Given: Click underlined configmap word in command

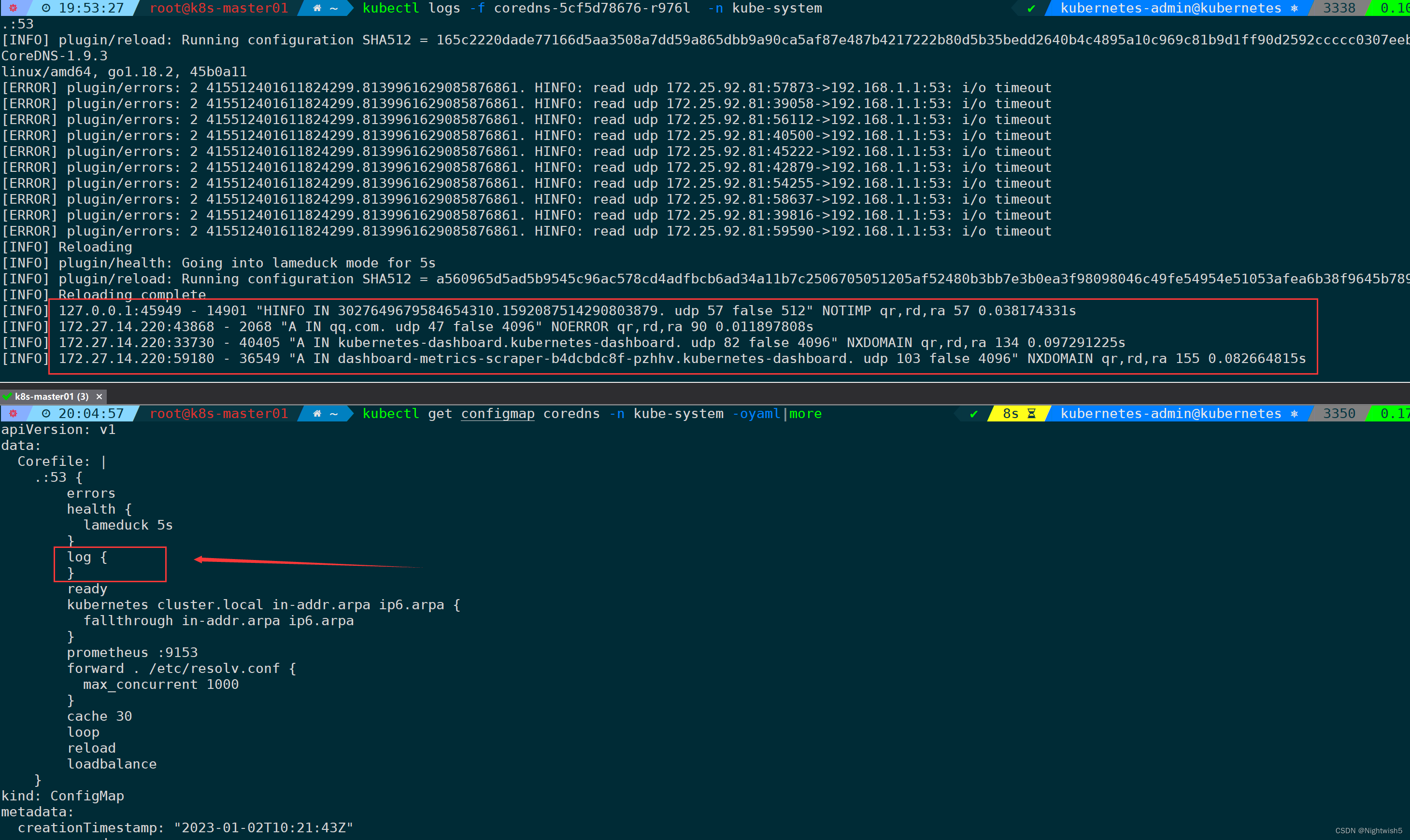Looking at the screenshot, I should point(497,414).
